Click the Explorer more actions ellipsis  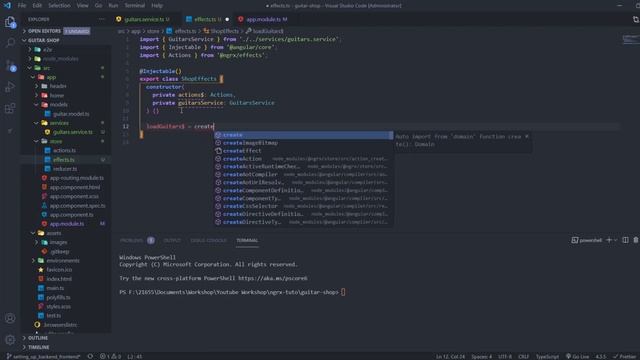tap(102, 19)
